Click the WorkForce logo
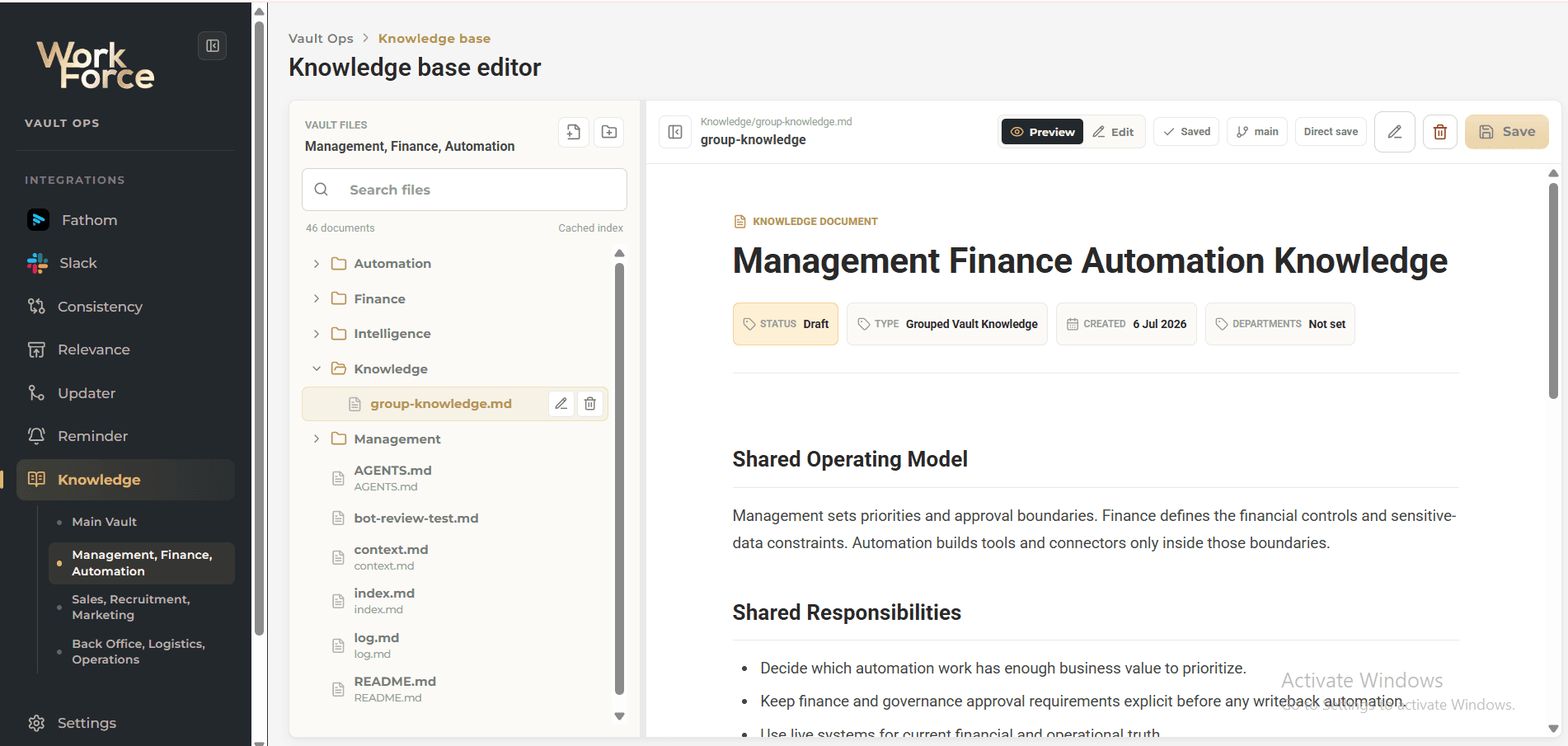Image resolution: width=1568 pixels, height=746 pixels. (96, 65)
